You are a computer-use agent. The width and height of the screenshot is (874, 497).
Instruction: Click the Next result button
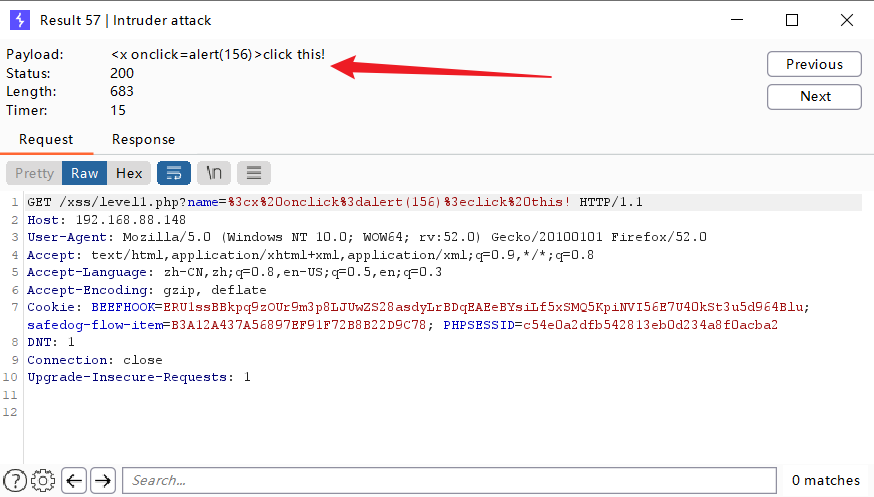pos(814,96)
